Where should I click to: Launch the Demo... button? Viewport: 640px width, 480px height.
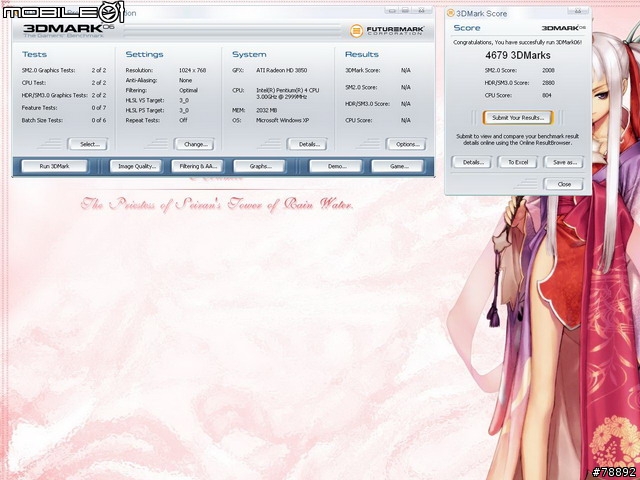pyautogui.click(x=336, y=166)
